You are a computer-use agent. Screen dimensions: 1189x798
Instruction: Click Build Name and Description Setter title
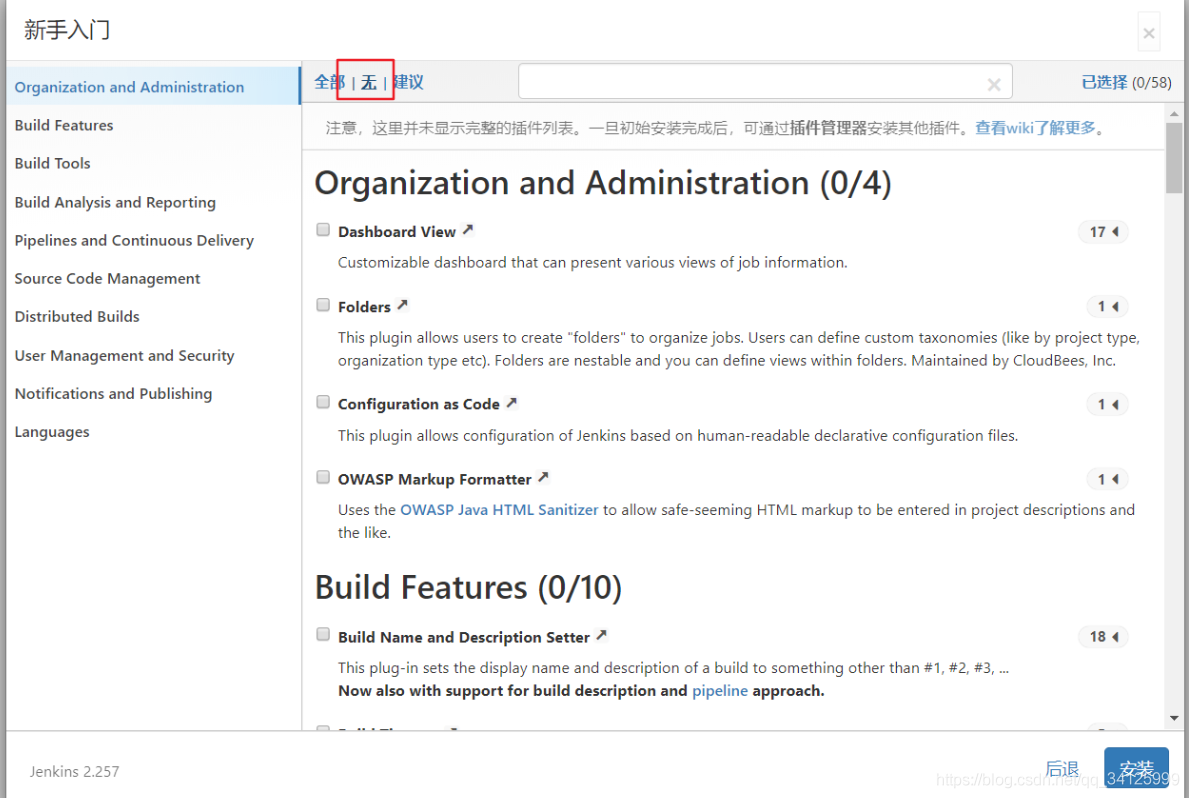pyautogui.click(x=463, y=637)
